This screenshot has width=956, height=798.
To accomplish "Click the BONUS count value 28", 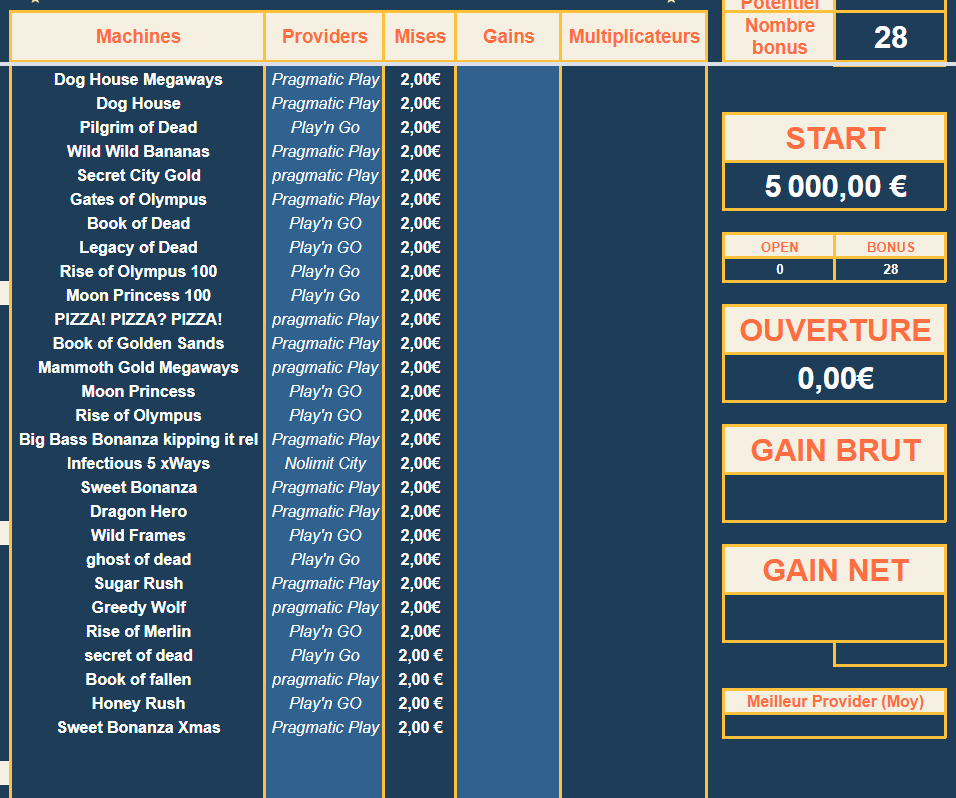I will tap(890, 269).
